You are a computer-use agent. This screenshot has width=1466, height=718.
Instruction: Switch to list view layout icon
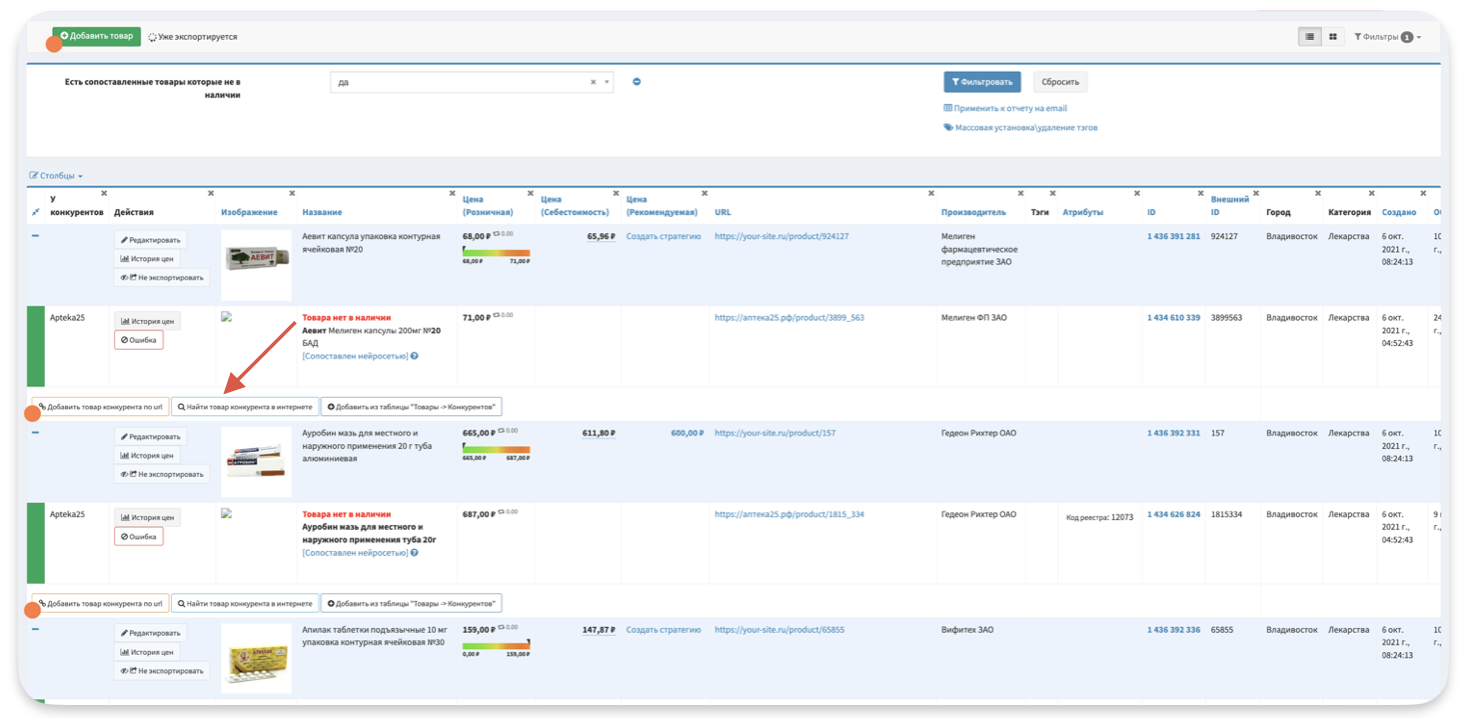coord(1309,37)
